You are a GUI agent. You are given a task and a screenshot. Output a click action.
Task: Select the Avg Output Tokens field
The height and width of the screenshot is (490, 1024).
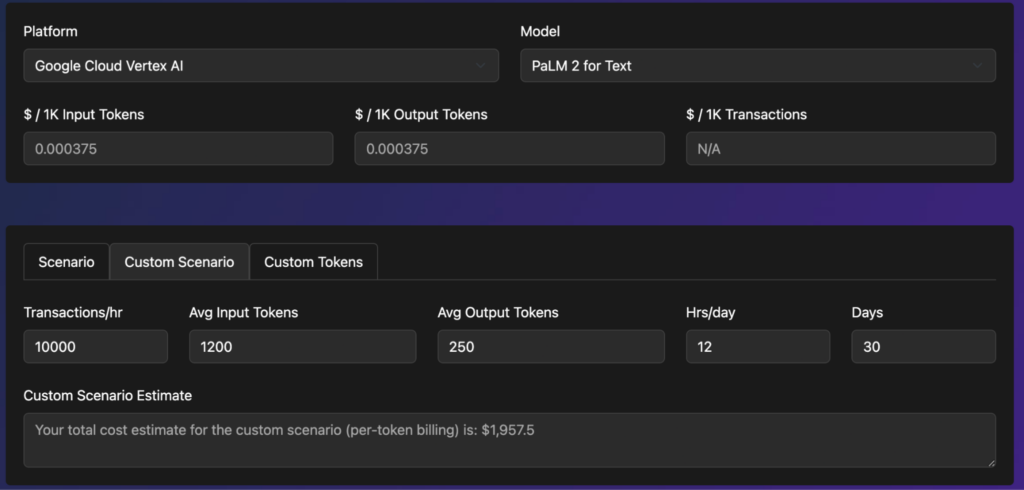pyautogui.click(x=550, y=346)
